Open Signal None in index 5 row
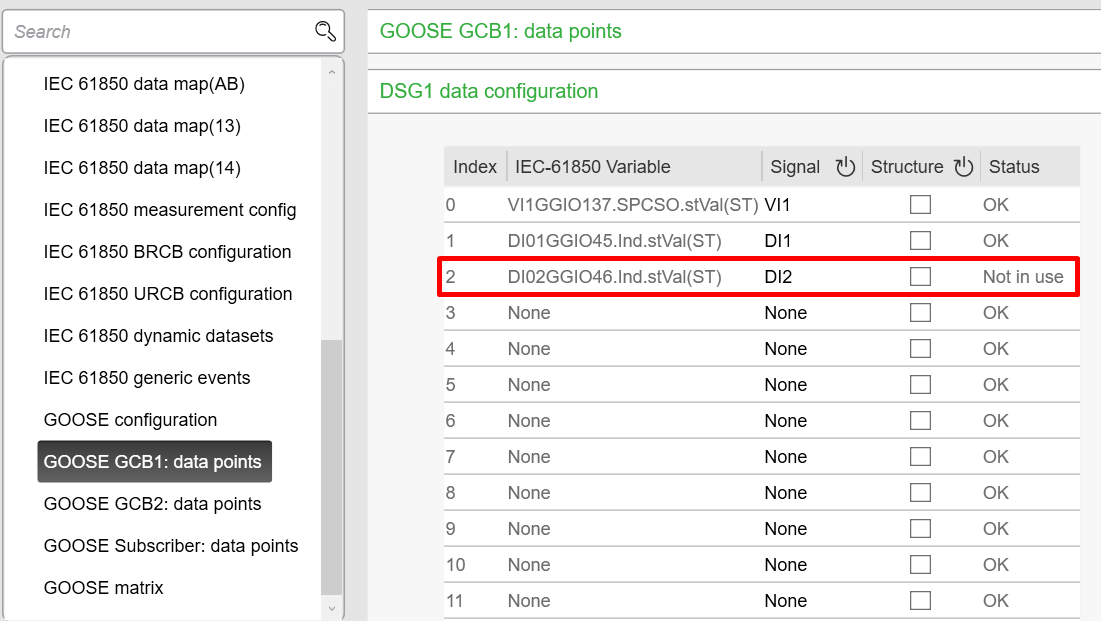Viewport: 1101px width, 621px height. coord(786,384)
